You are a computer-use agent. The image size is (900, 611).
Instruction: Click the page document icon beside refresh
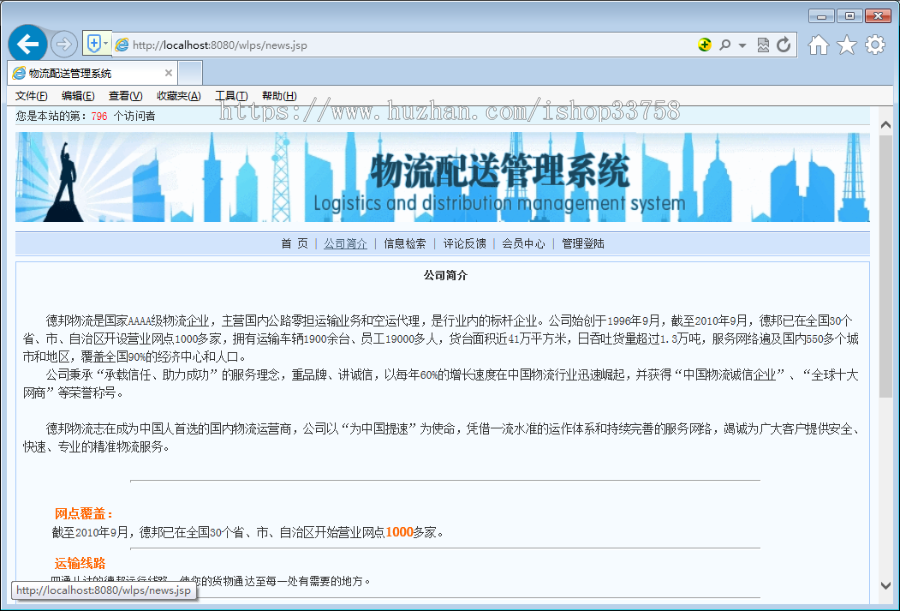(763, 45)
